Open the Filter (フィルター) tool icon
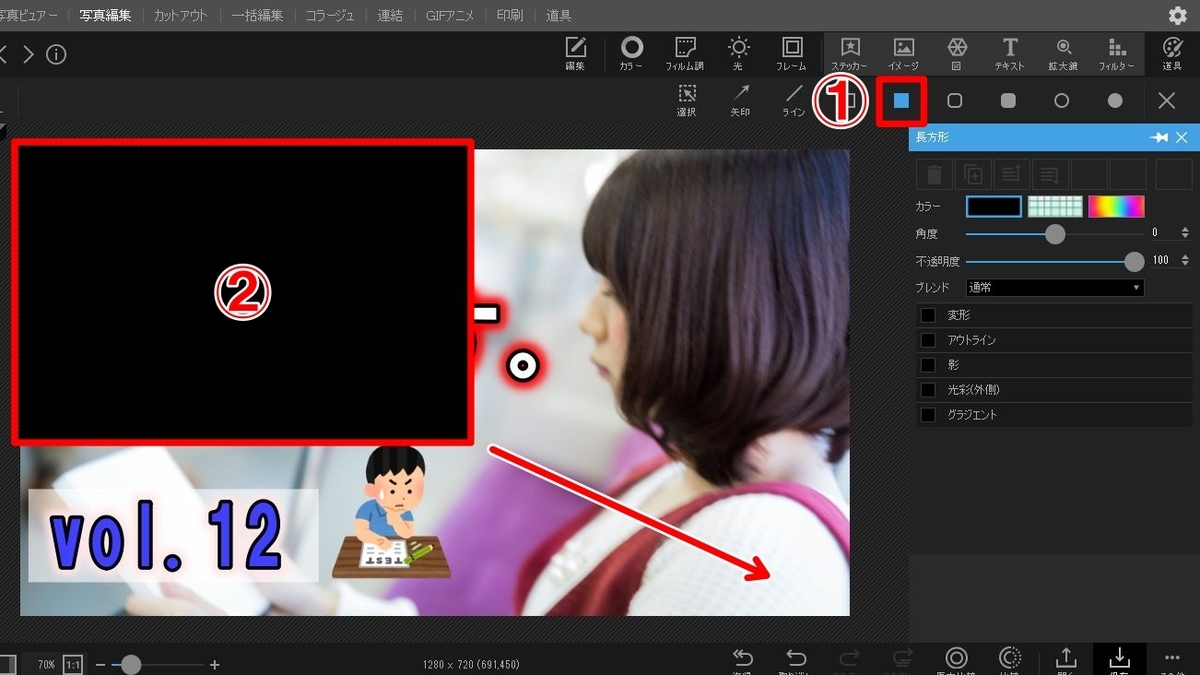1200x675 pixels. [1117, 52]
